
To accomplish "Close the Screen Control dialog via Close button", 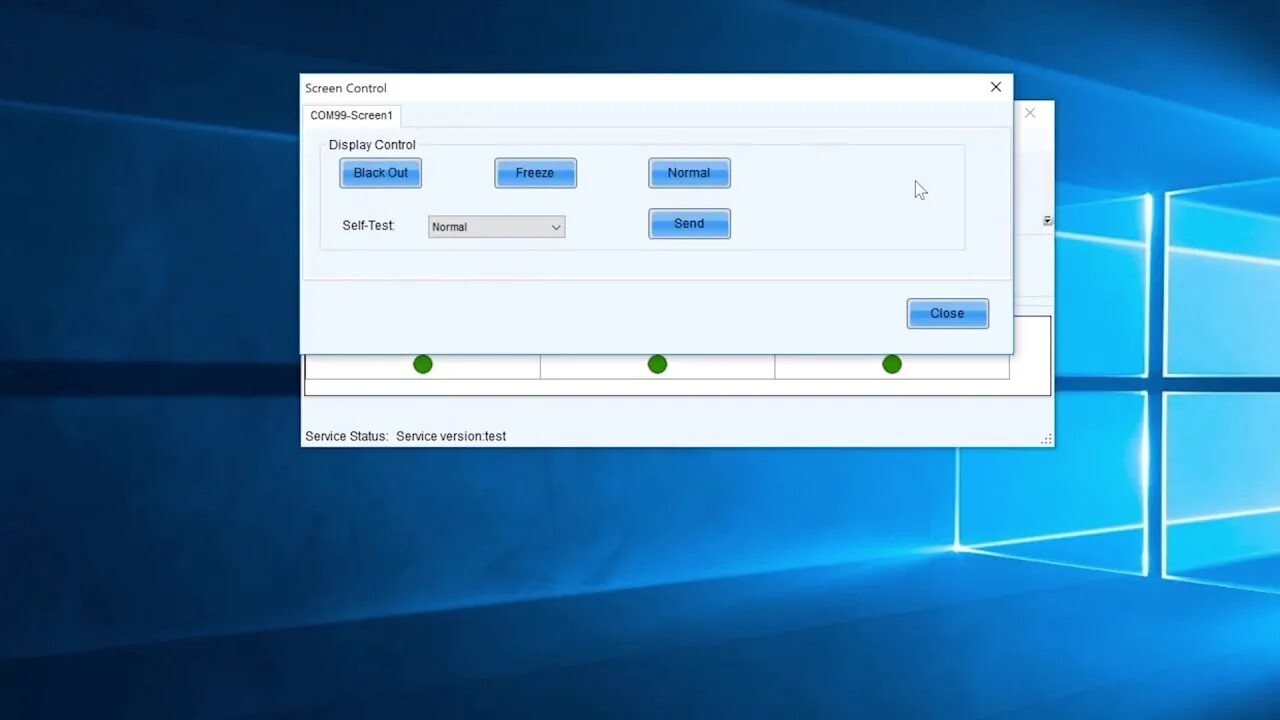I will [947, 313].
